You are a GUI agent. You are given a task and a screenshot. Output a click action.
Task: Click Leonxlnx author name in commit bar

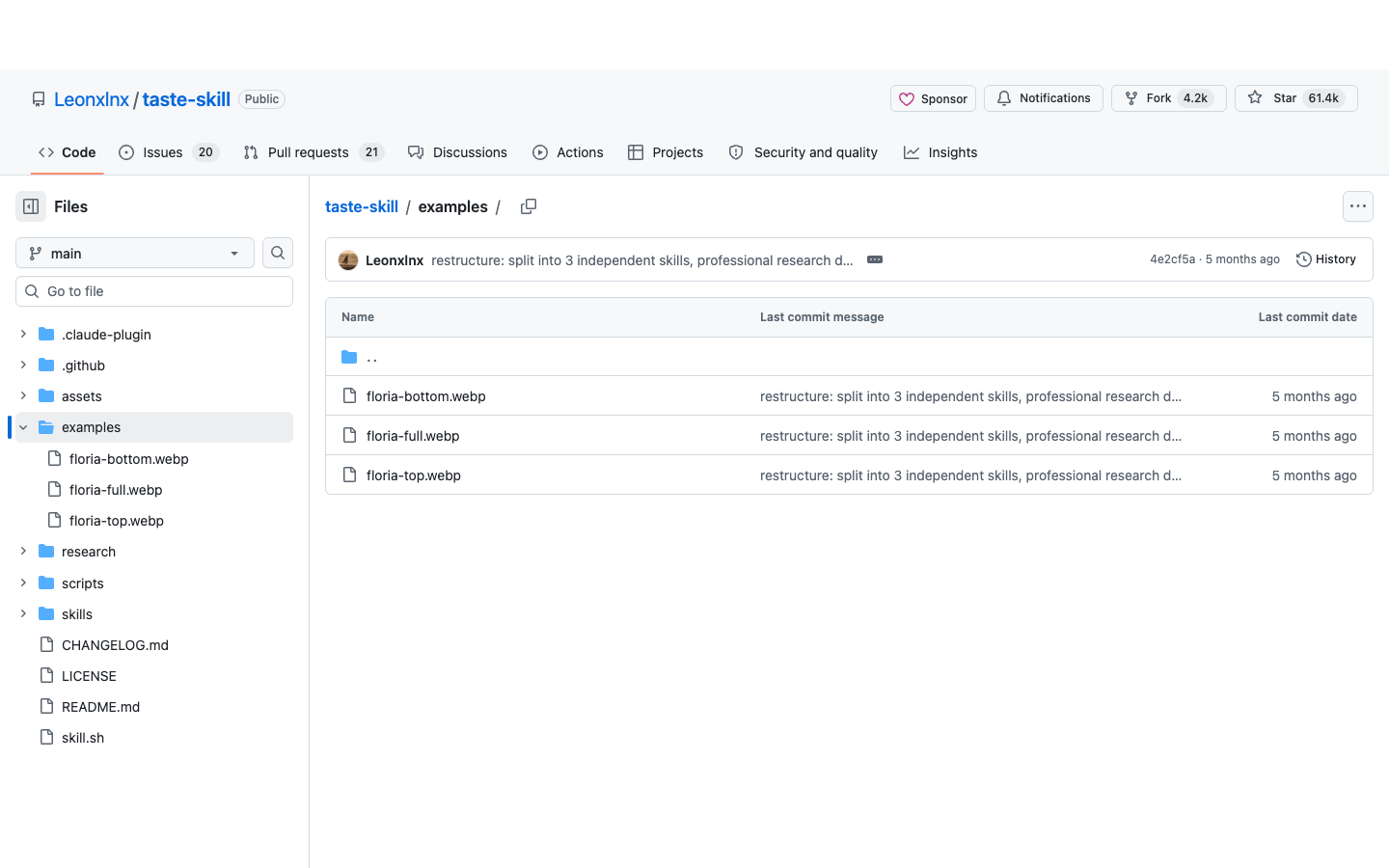click(x=395, y=260)
